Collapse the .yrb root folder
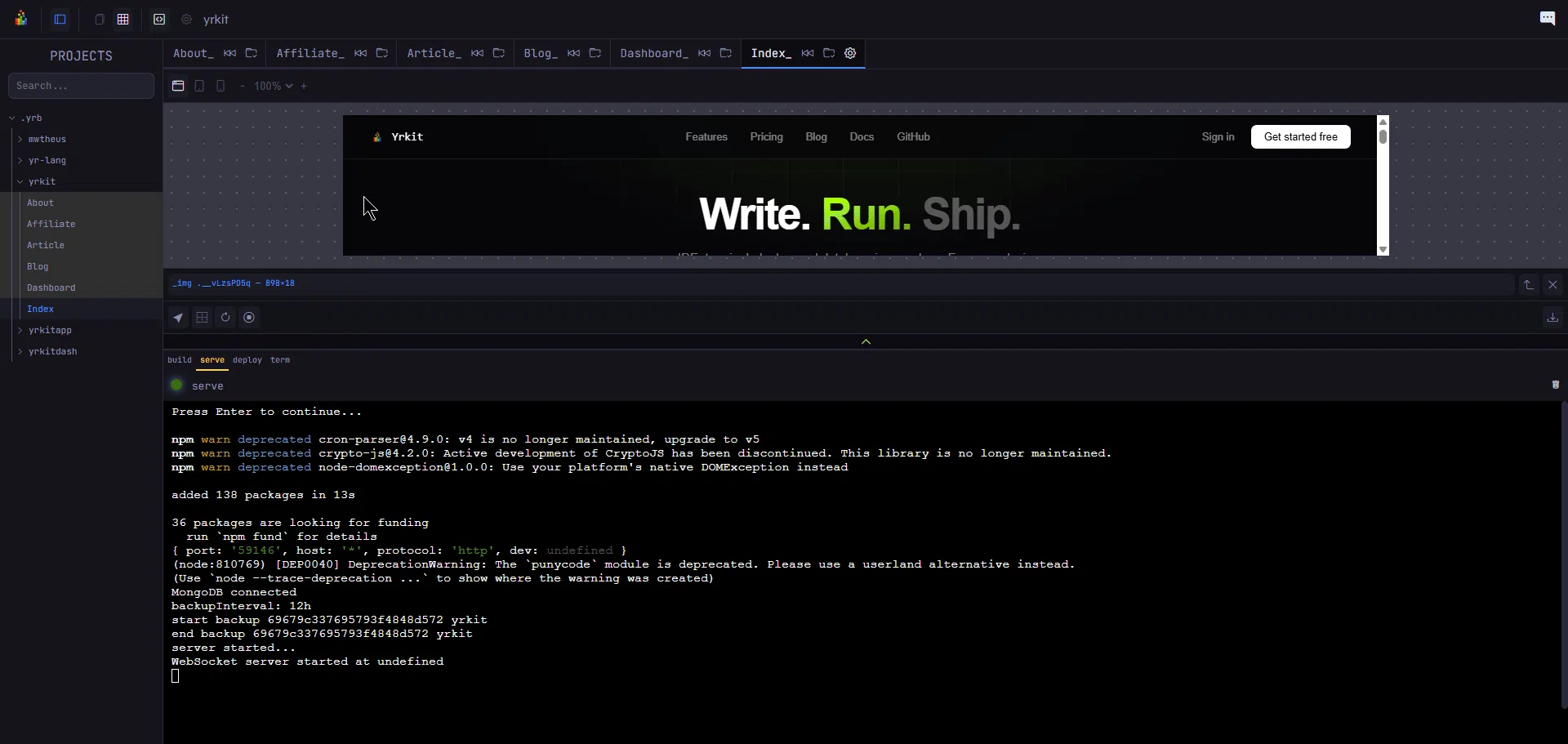Screen dimensions: 1568x744 pos(12,118)
